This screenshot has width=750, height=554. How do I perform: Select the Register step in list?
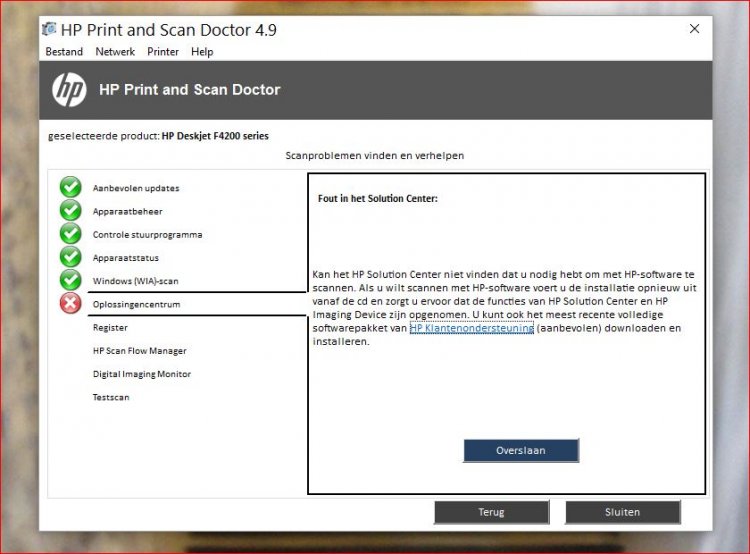point(110,327)
